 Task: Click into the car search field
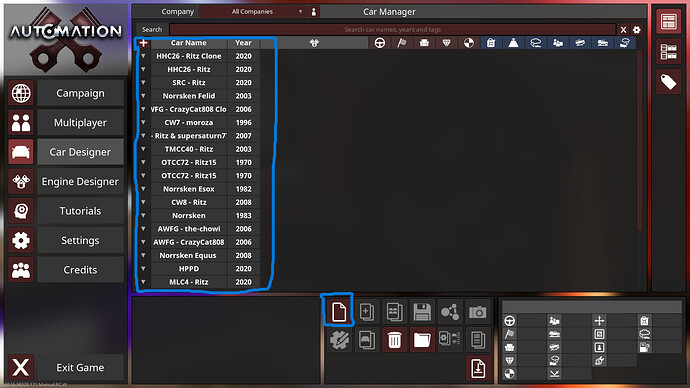pos(393,29)
